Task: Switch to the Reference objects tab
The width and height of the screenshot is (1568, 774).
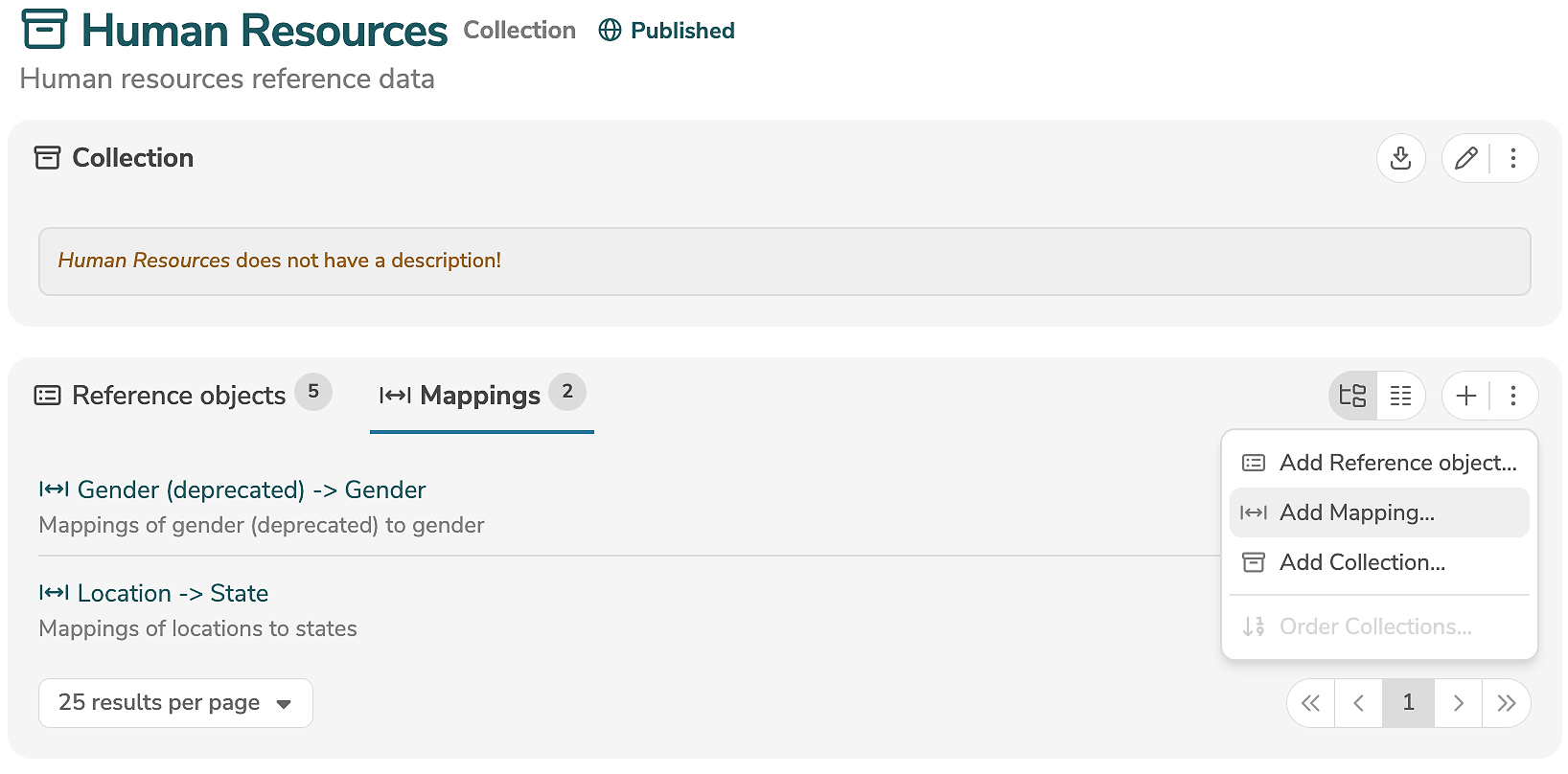Action: coord(179,396)
